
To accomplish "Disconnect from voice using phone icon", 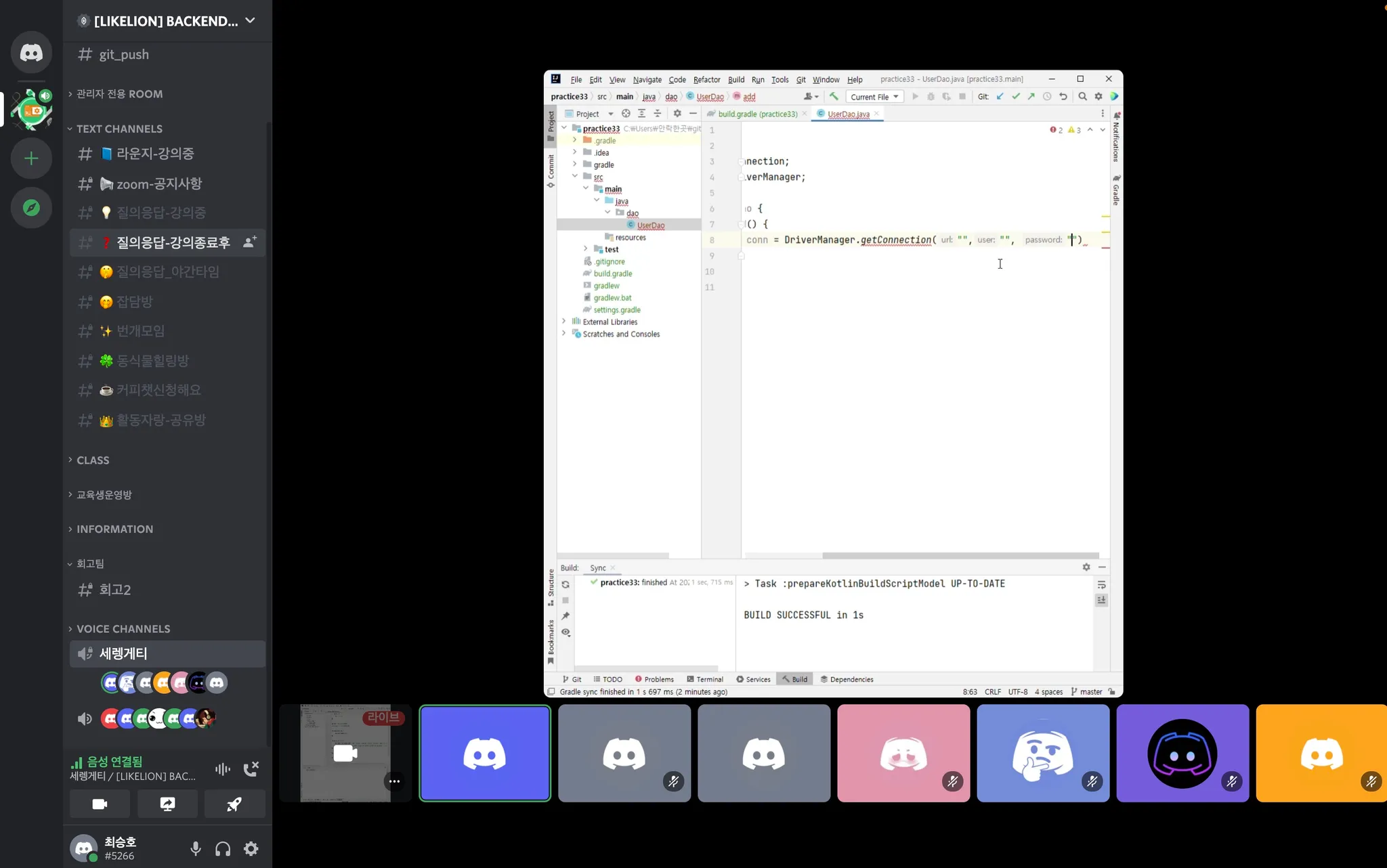I will [x=251, y=768].
